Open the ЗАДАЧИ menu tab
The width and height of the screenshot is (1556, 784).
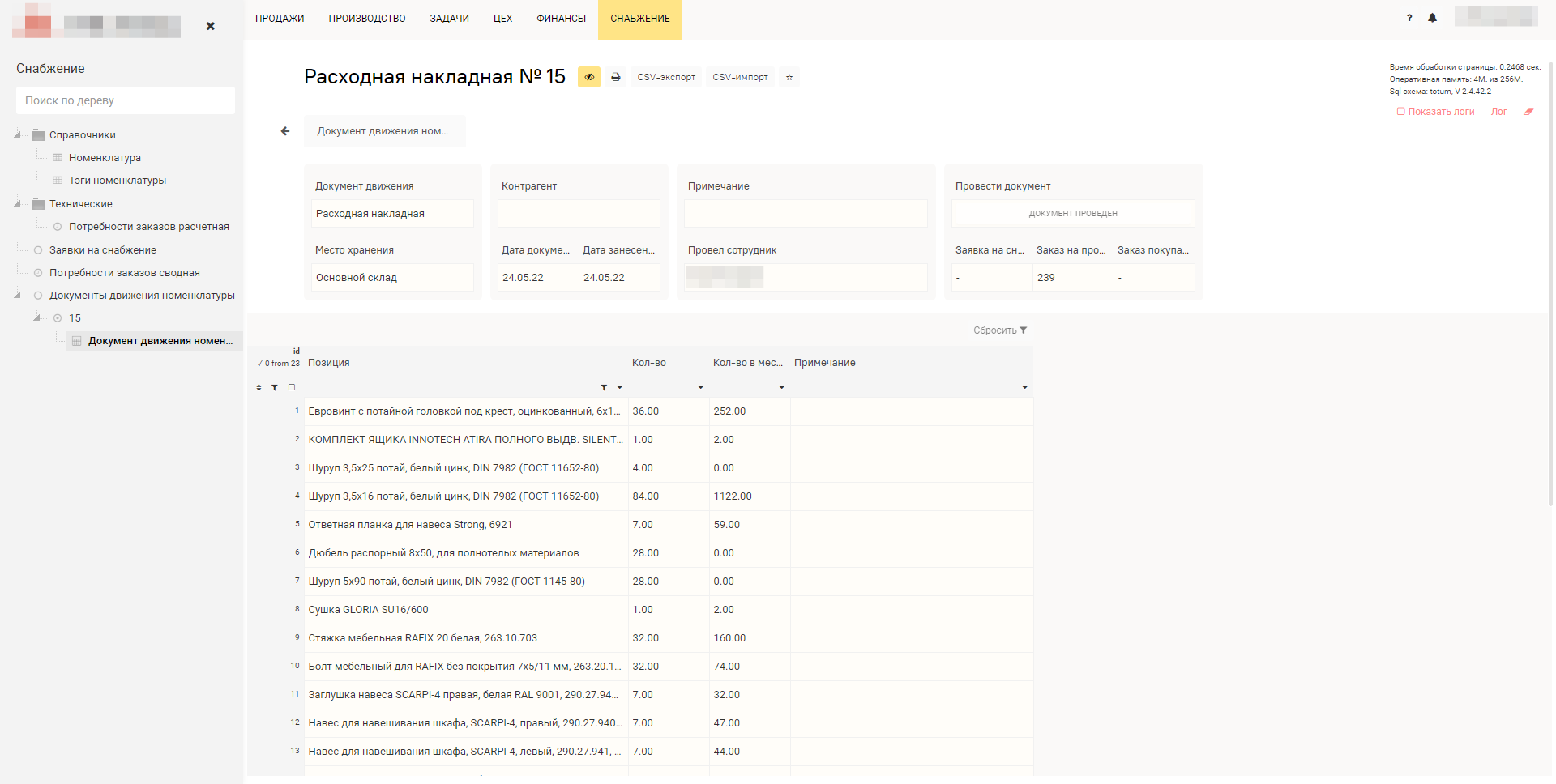coord(450,19)
